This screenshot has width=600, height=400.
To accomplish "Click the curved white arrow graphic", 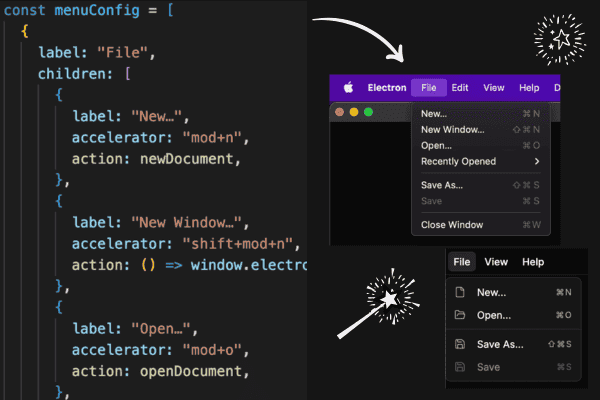I will coord(358,39).
